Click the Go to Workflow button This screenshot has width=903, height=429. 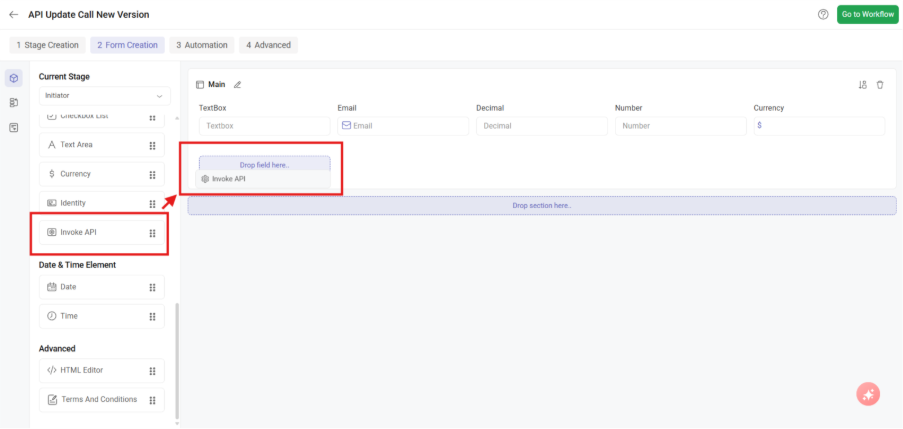866,15
